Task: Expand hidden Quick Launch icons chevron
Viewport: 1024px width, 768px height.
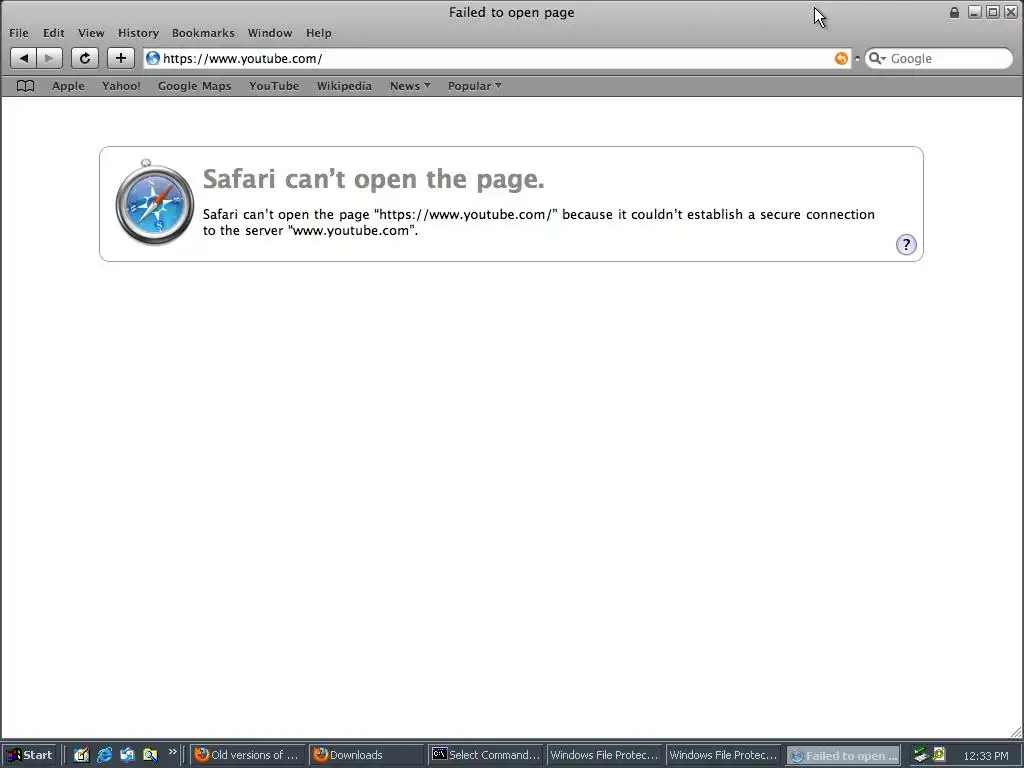Action: pyautogui.click(x=172, y=752)
